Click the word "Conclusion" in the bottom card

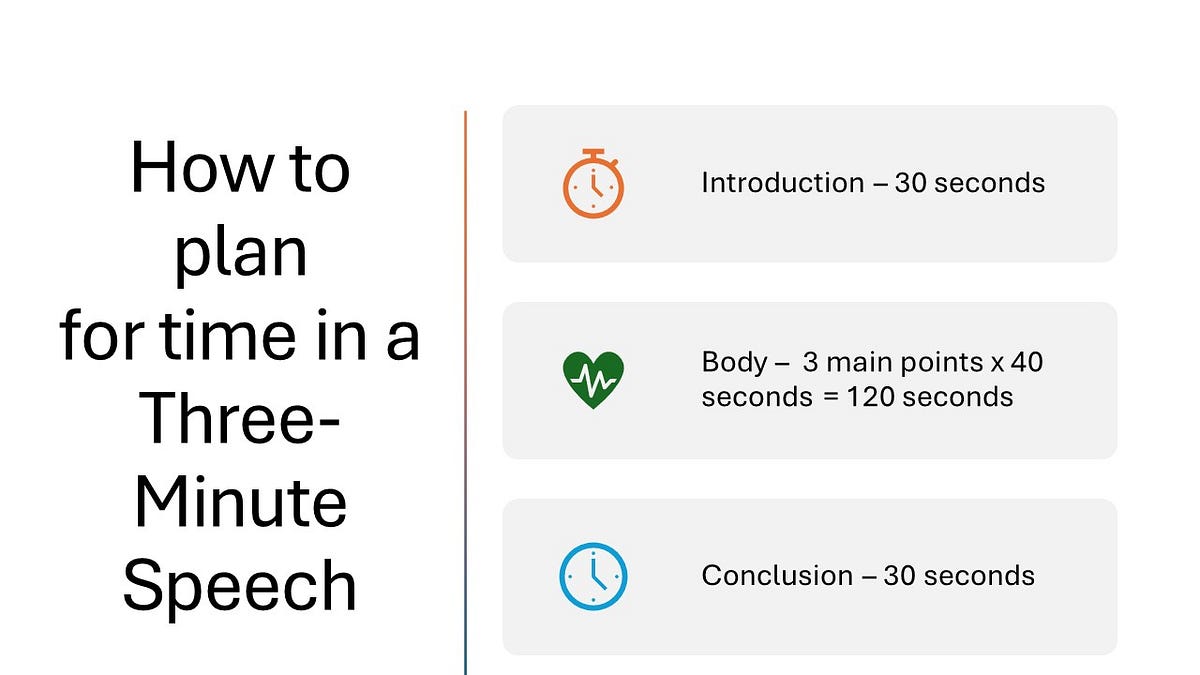[x=777, y=576]
